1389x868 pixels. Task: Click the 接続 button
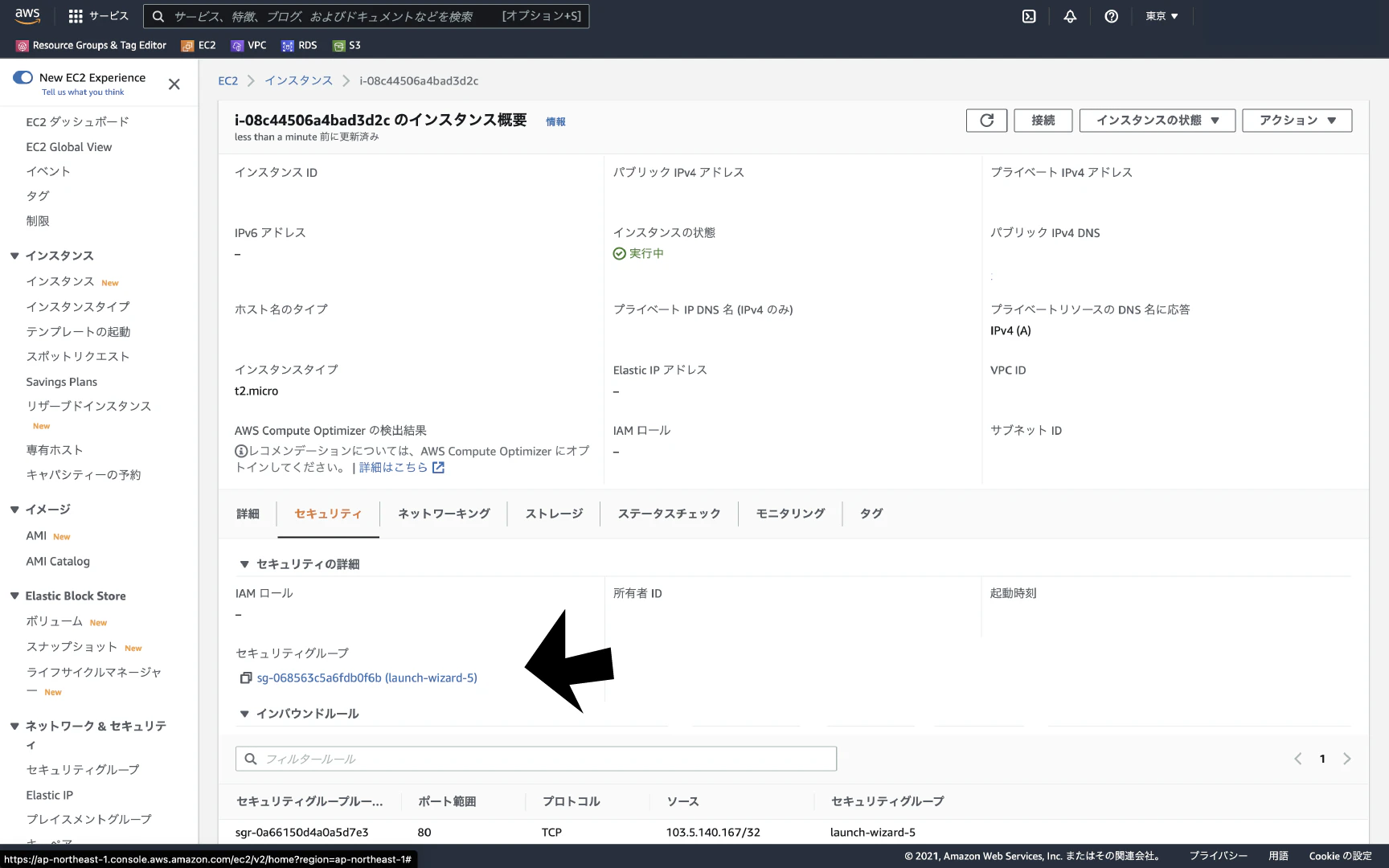[1043, 121]
